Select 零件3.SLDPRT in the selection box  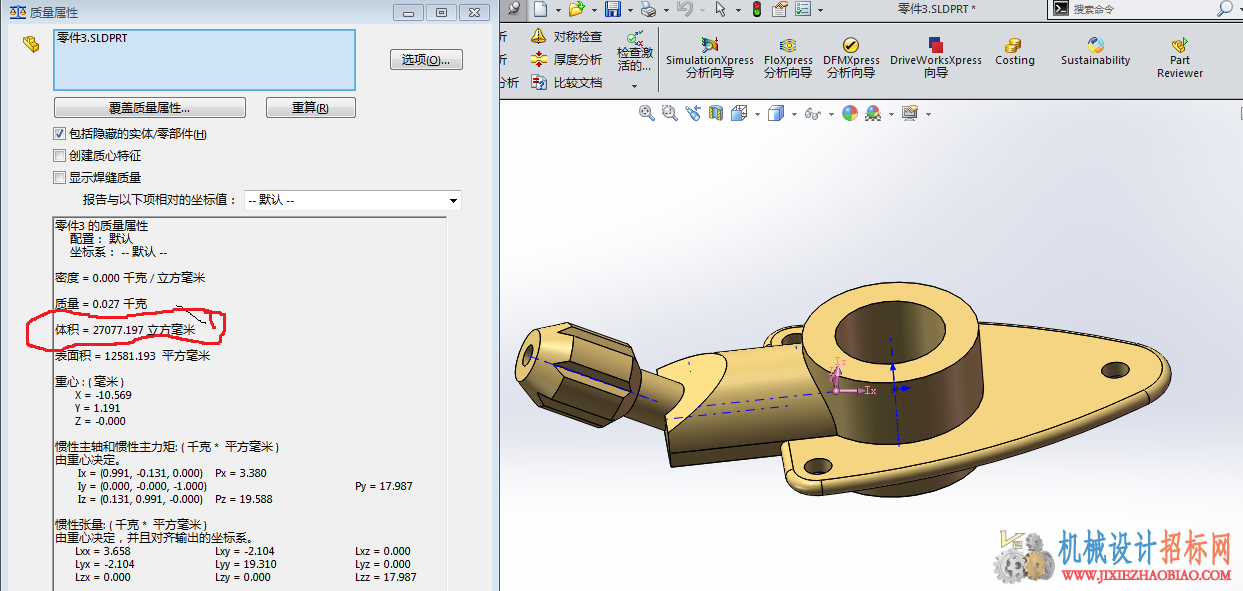[91, 38]
